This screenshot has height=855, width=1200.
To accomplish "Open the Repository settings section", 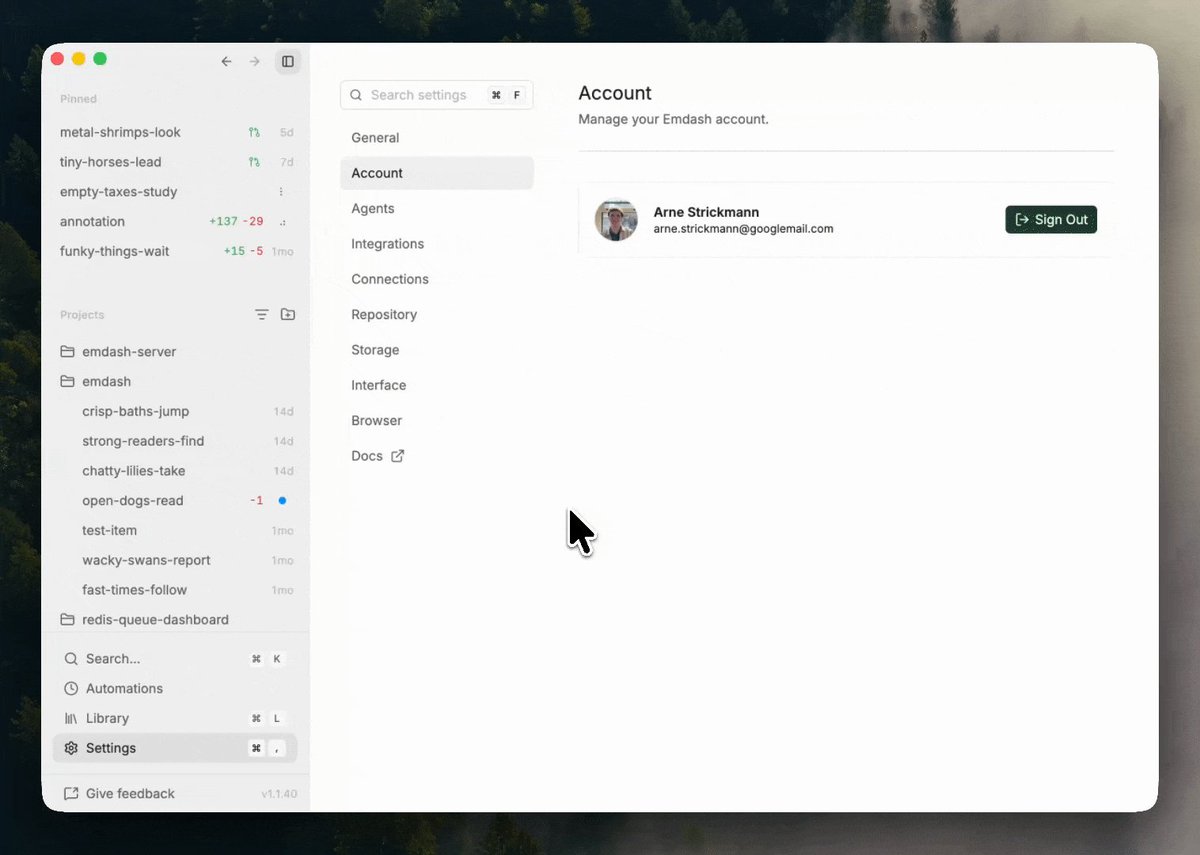I will 437,315.
